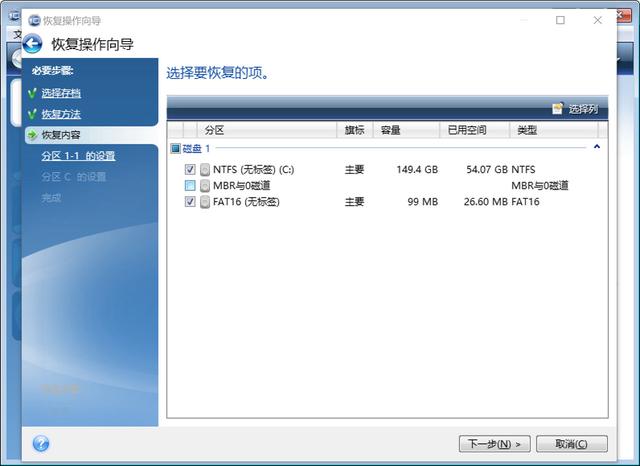This screenshot has width=640, height=466.
Task: Select the 磁盘 1 group label
Action: point(196,148)
